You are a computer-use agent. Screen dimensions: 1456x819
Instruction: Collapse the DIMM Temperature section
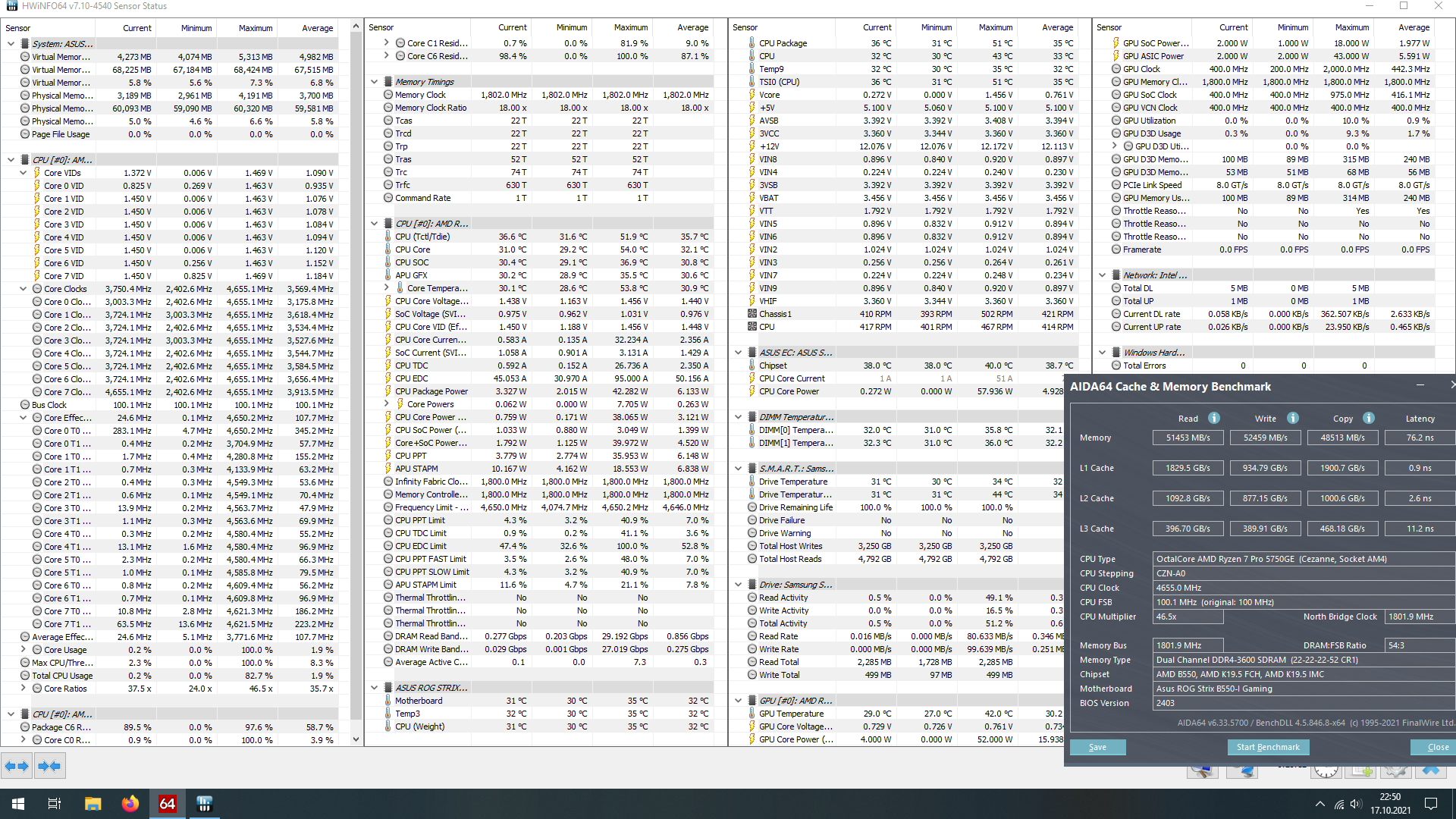(739, 417)
